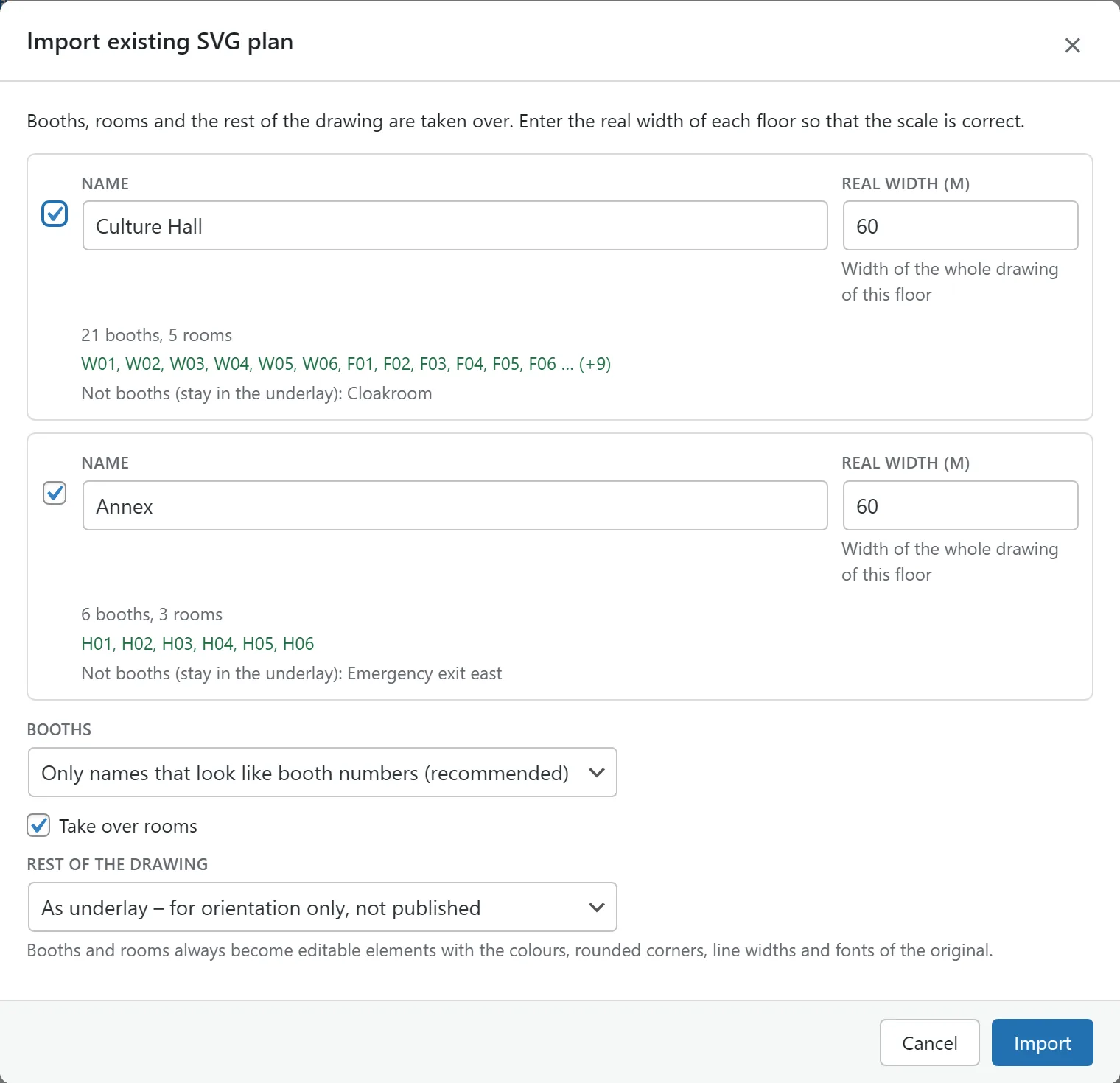This screenshot has width=1120, height=1083.
Task: Focus the Annex real width field
Action: 960,505
